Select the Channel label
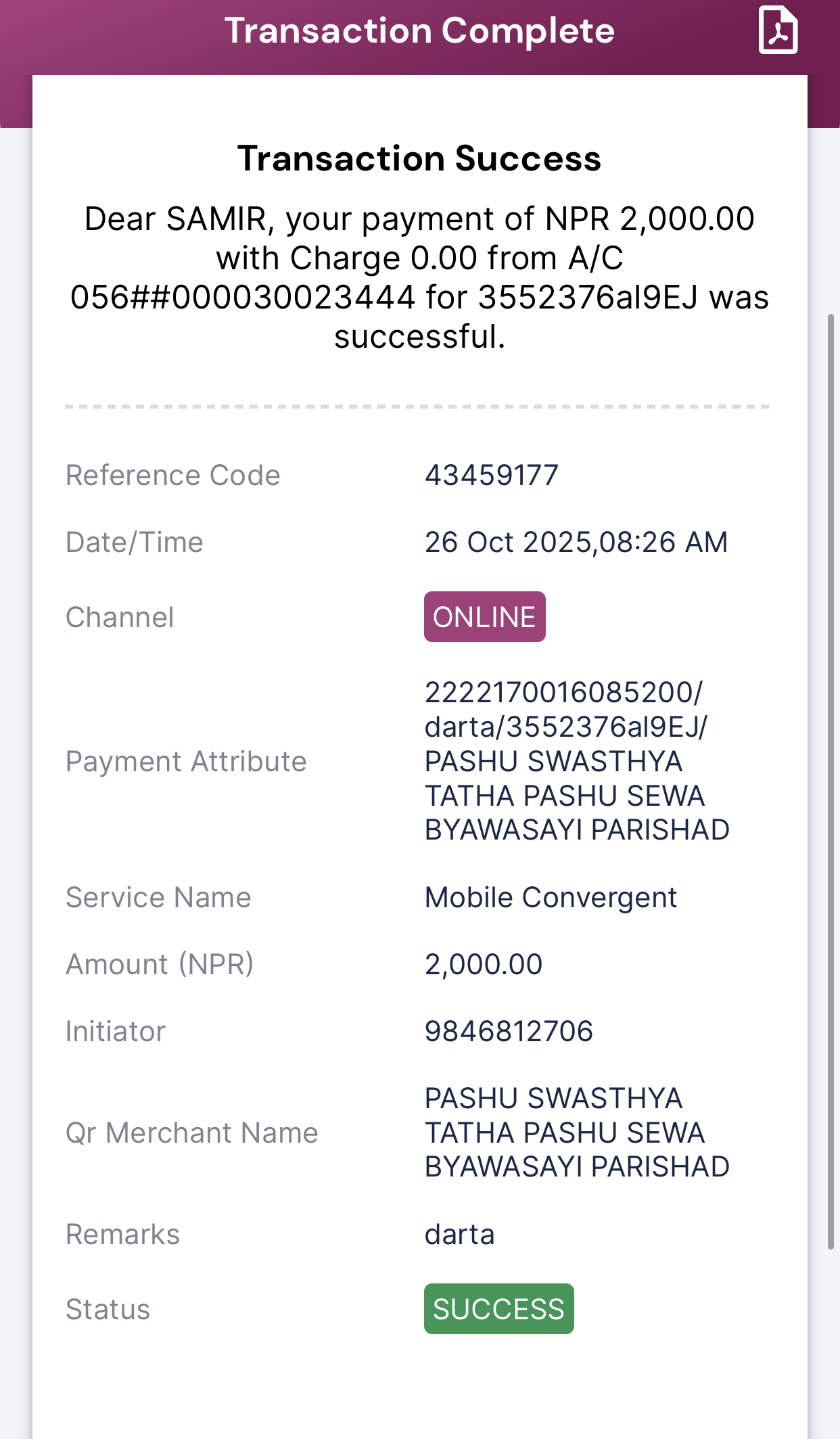This screenshot has height=1439, width=840. [x=120, y=617]
